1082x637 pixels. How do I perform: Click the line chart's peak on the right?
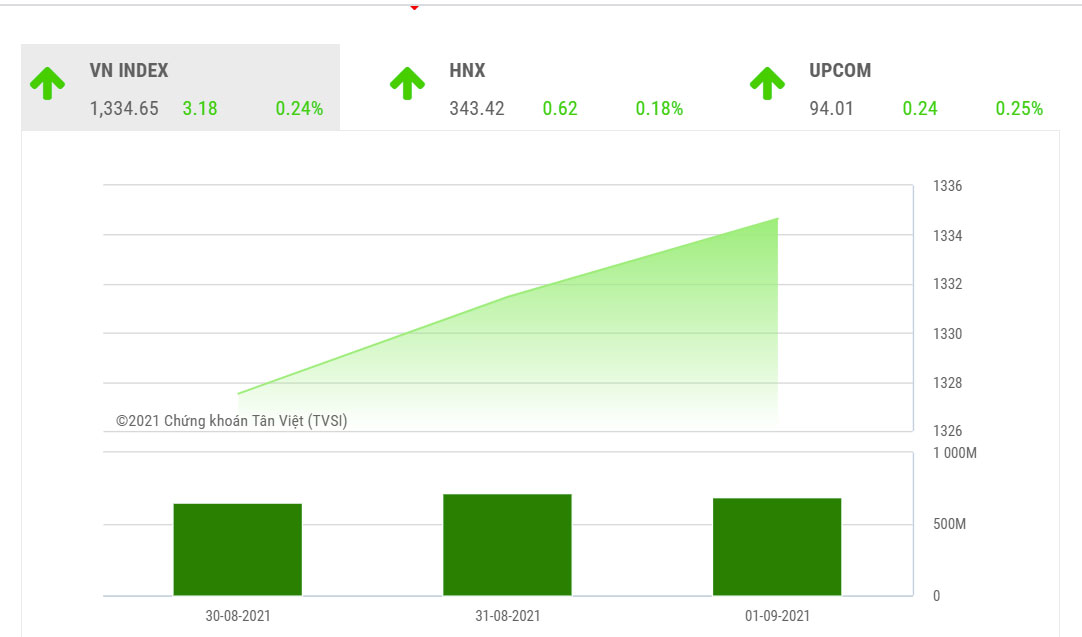tap(777, 219)
